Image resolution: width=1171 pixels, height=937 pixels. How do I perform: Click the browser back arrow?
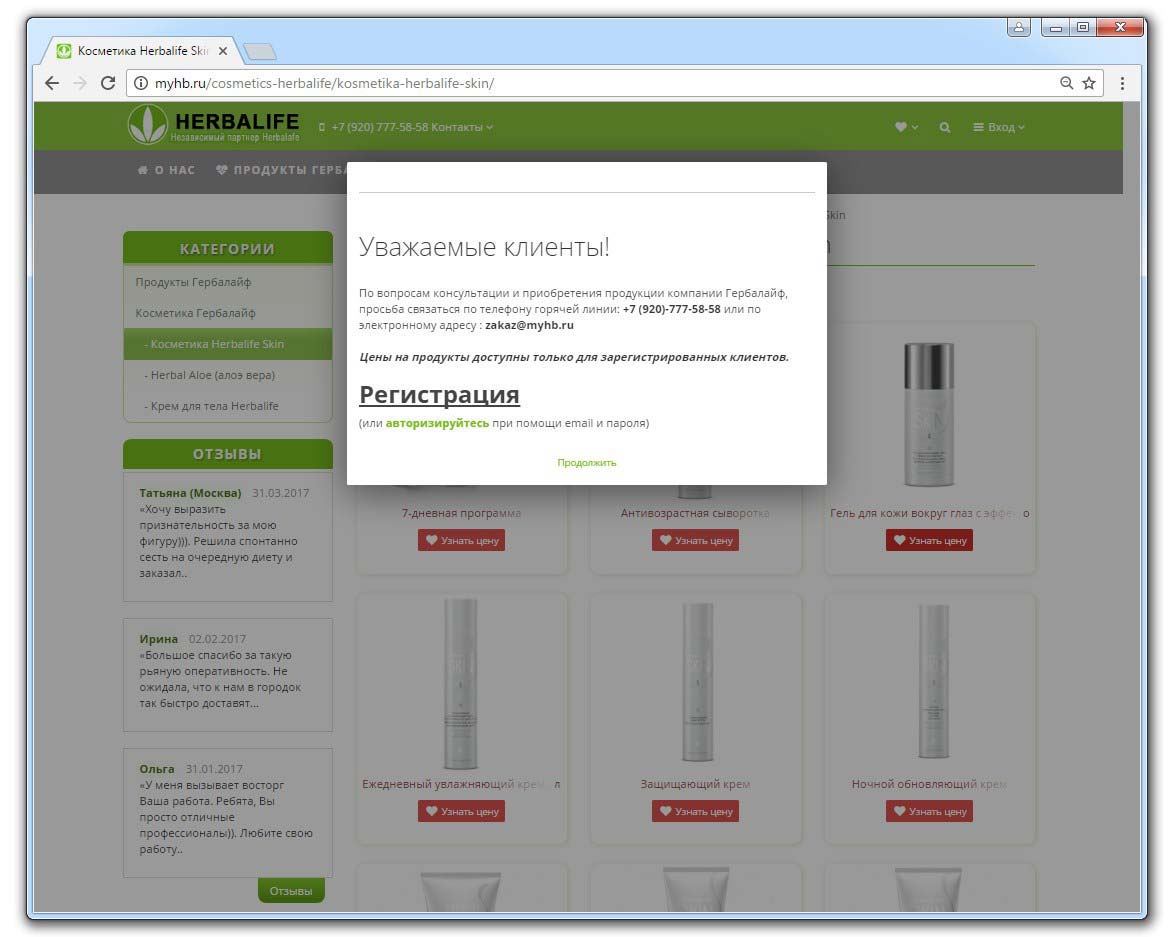(x=52, y=83)
